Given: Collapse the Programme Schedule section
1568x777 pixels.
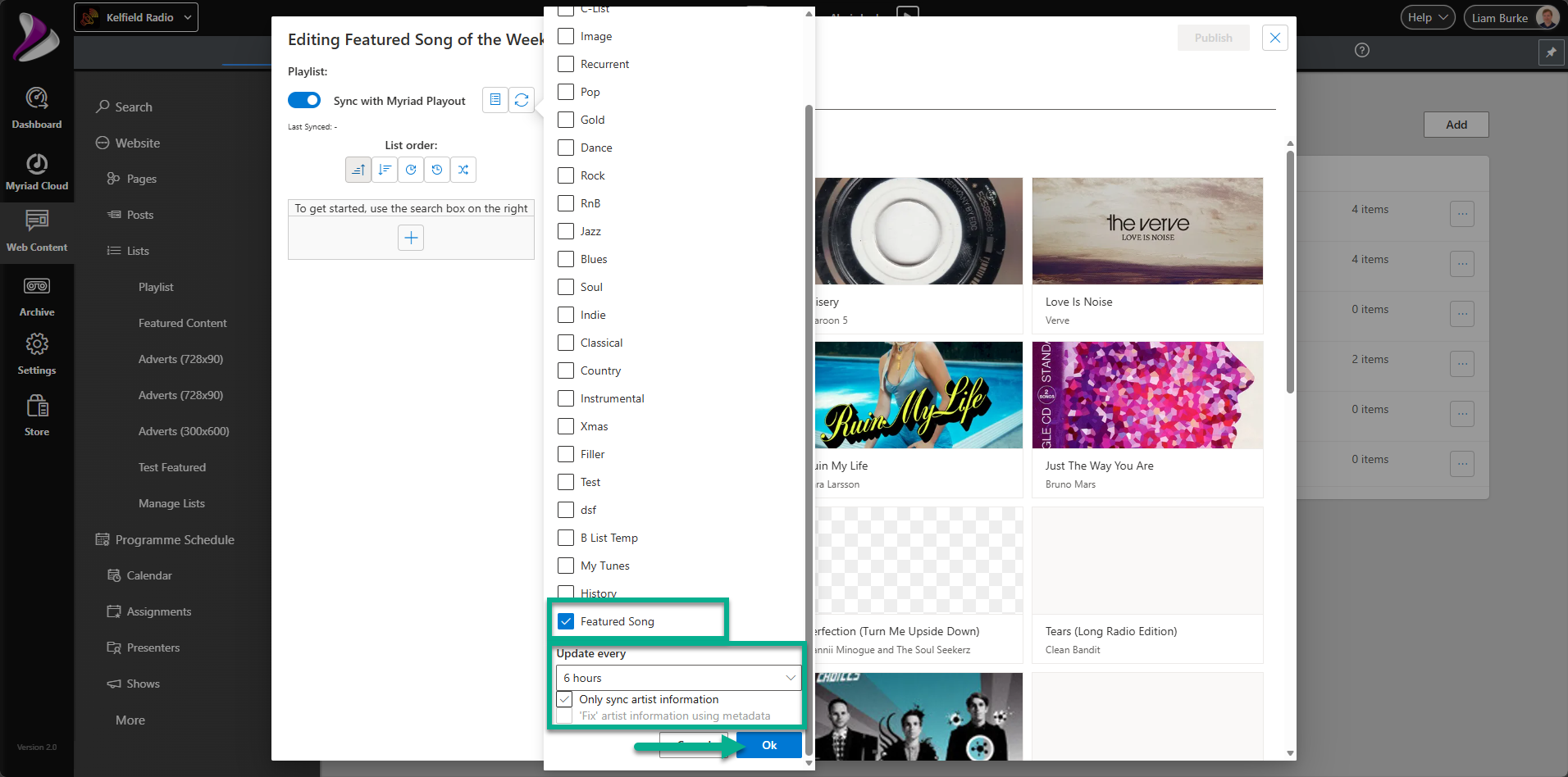Looking at the screenshot, I should point(165,539).
